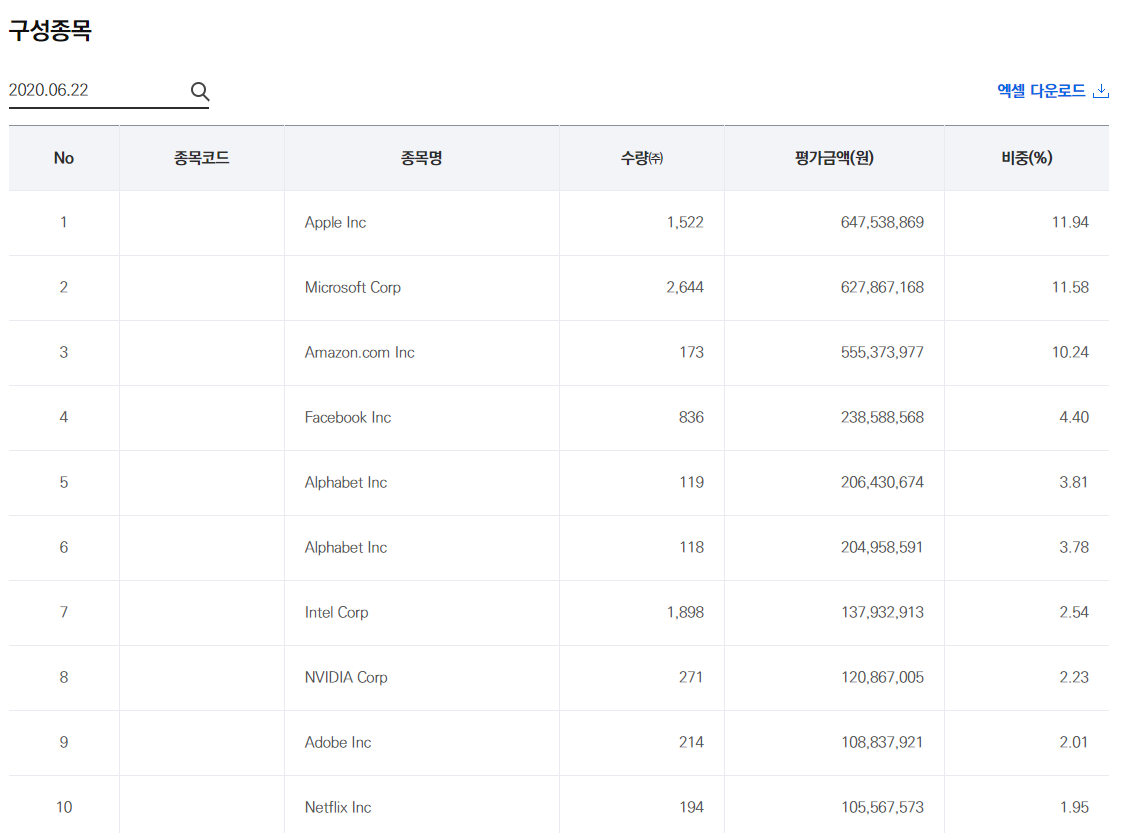1144x833 pixels.
Task: Click weight value 2.01
Action: (1074, 742)
